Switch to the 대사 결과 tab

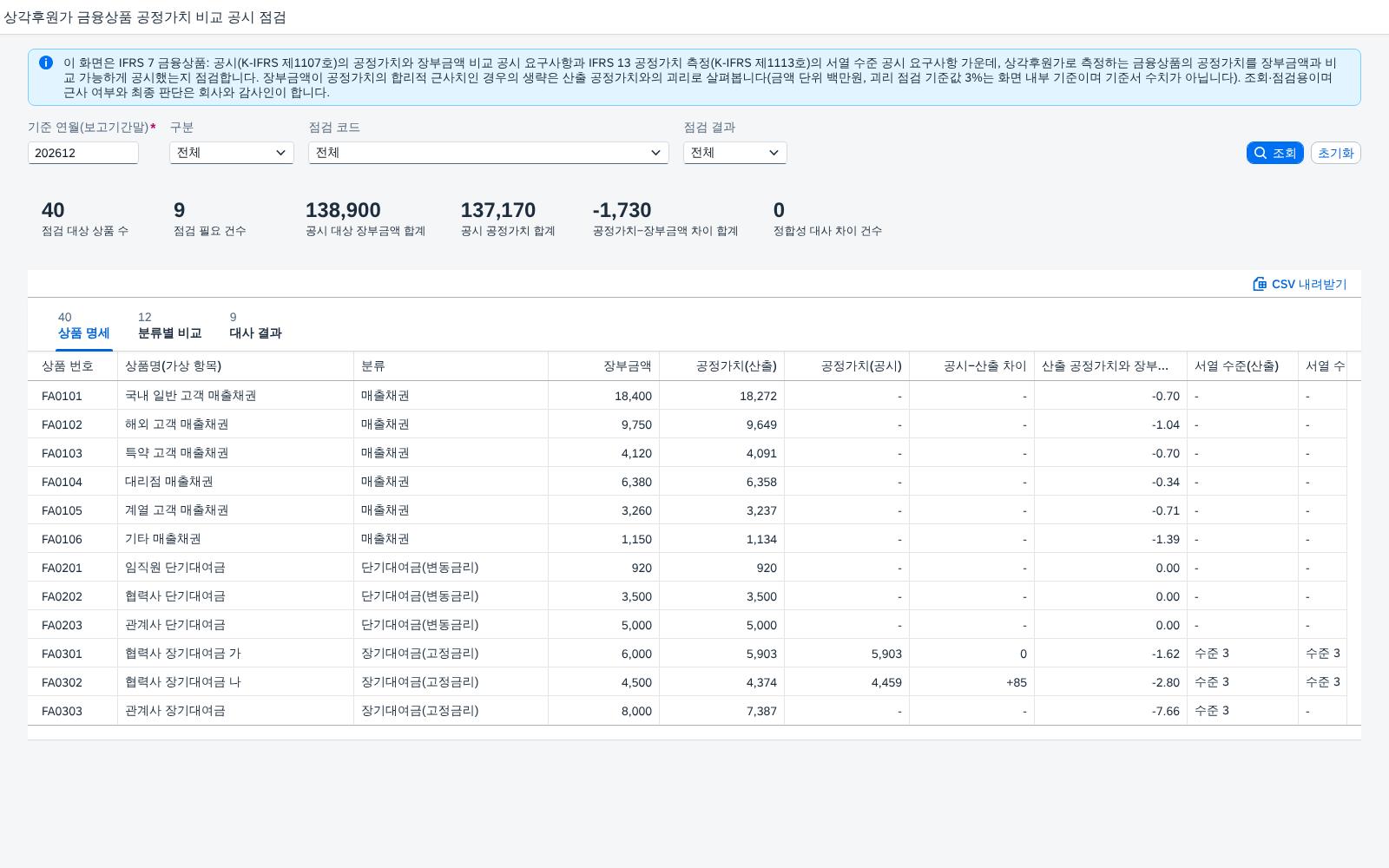[255, 325]
